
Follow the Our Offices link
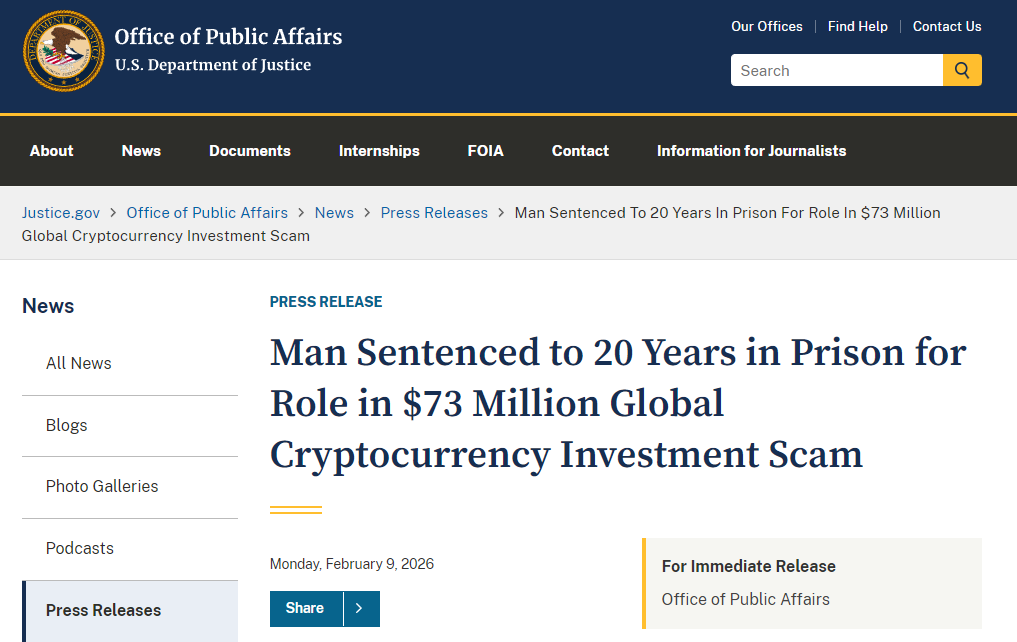click(767, 26)
